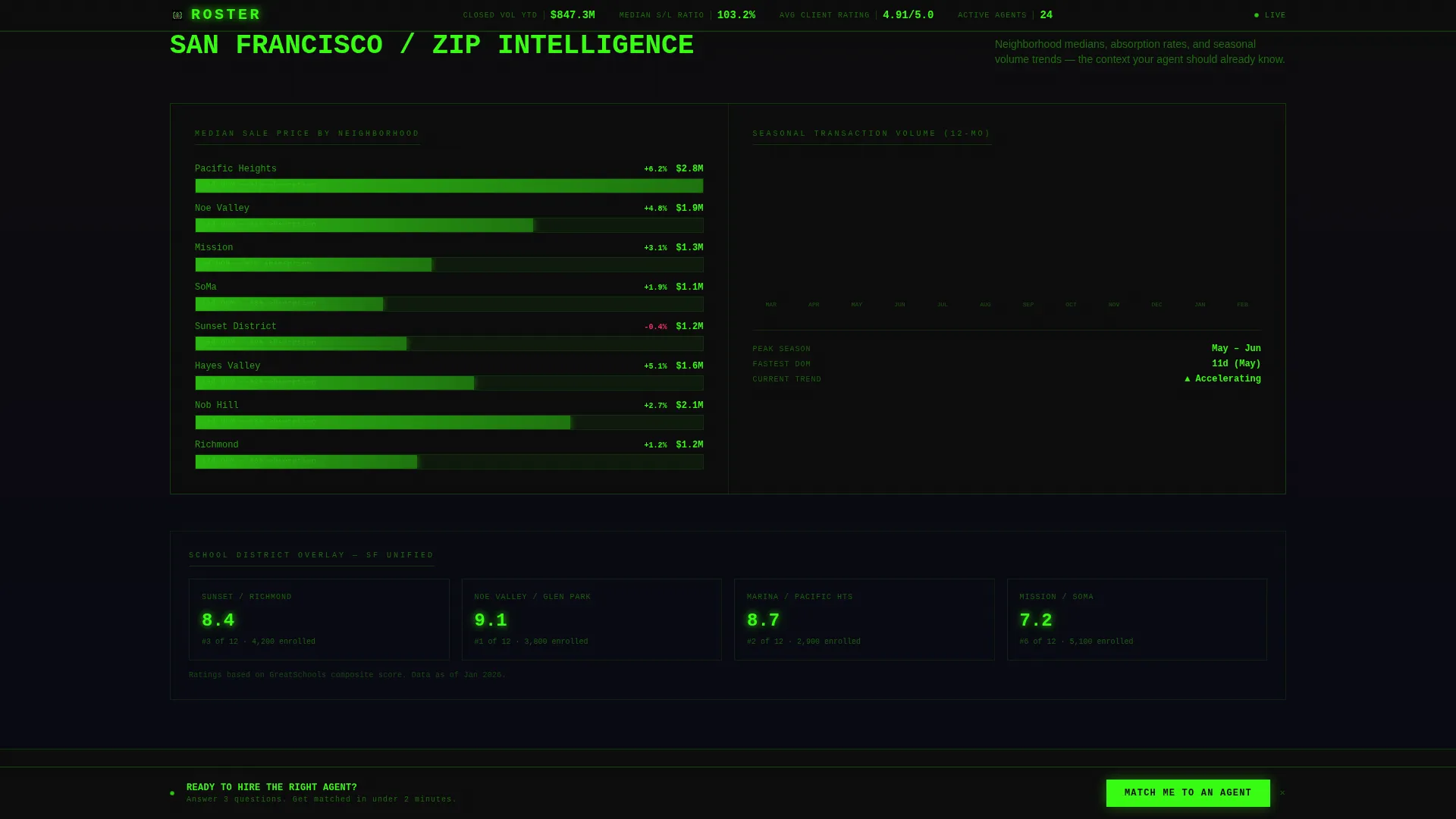Viewport: 1456px width, 819px height.
Task: Select the Mission price bar
Action: point(449,265)
